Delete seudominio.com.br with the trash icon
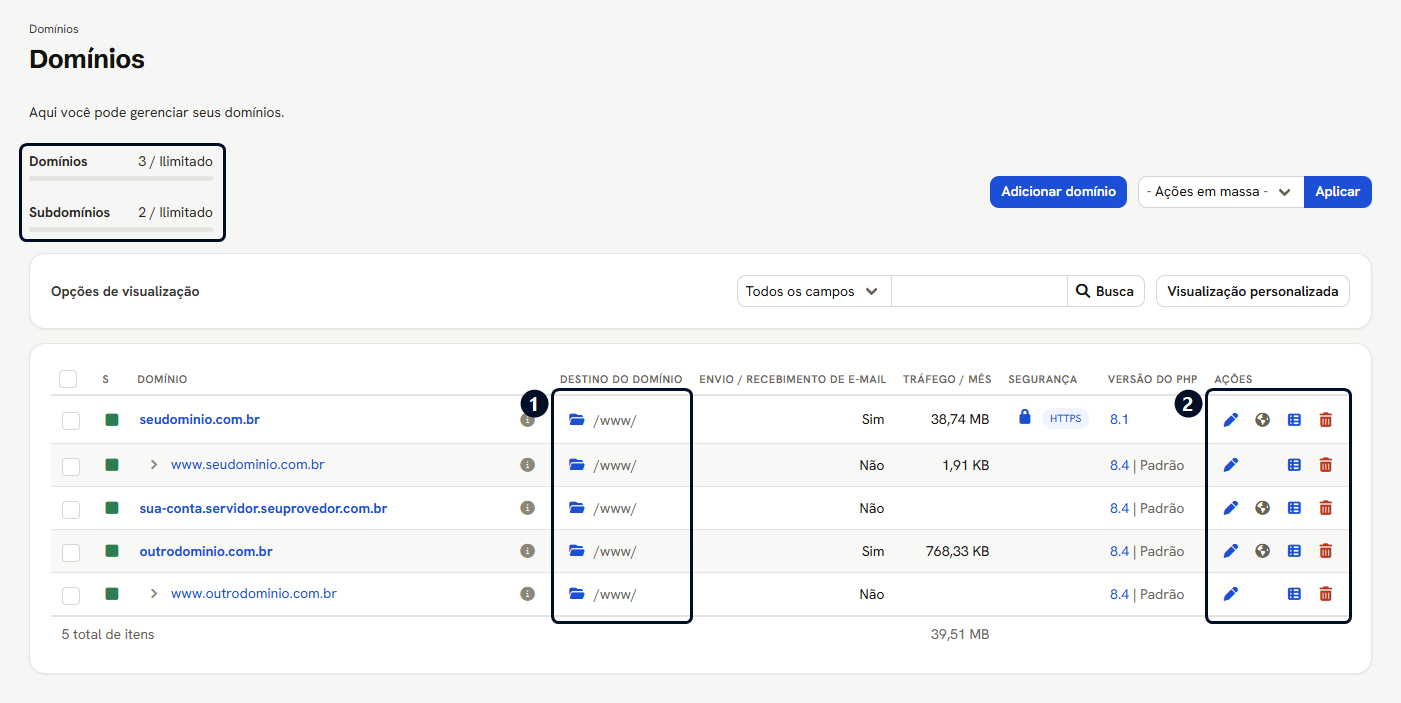The image size is (1401, 703). [1326, 420]
